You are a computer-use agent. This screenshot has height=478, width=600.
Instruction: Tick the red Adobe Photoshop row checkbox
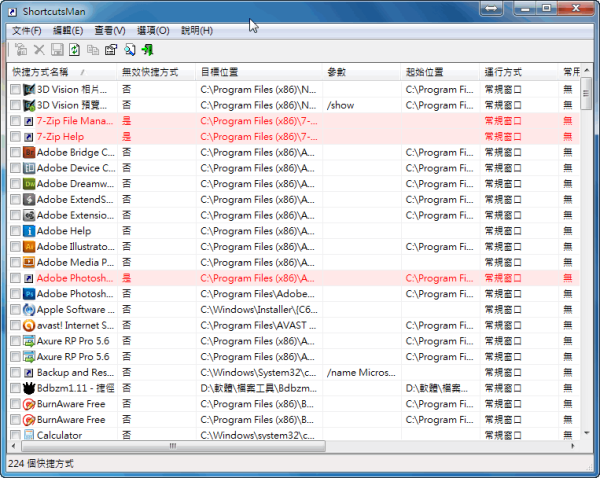tap(15, 278)
